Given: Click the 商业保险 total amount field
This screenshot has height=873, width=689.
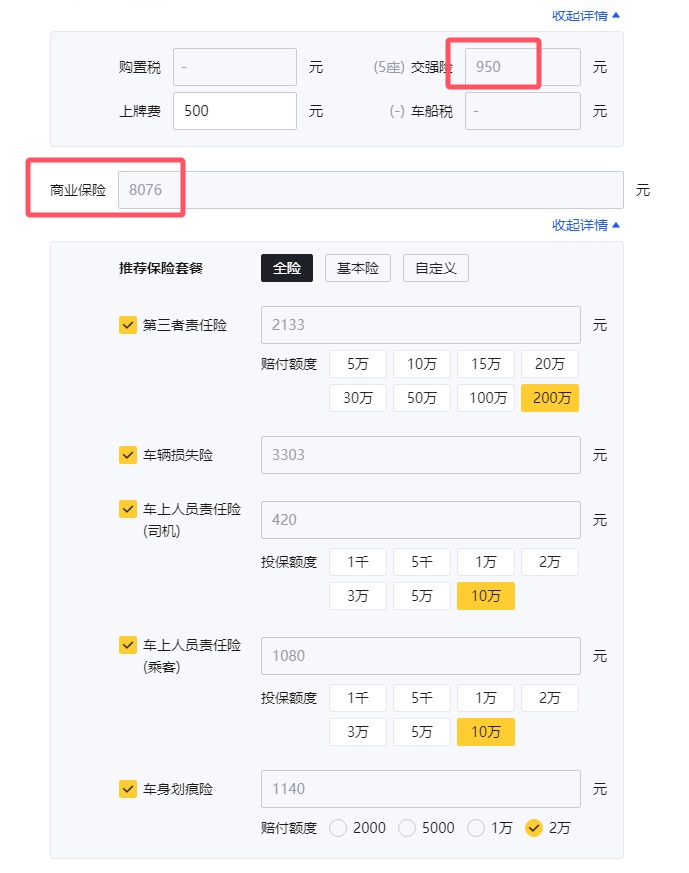Looking at the screenshot, I should pyautogui.click(x=370, y=190).
